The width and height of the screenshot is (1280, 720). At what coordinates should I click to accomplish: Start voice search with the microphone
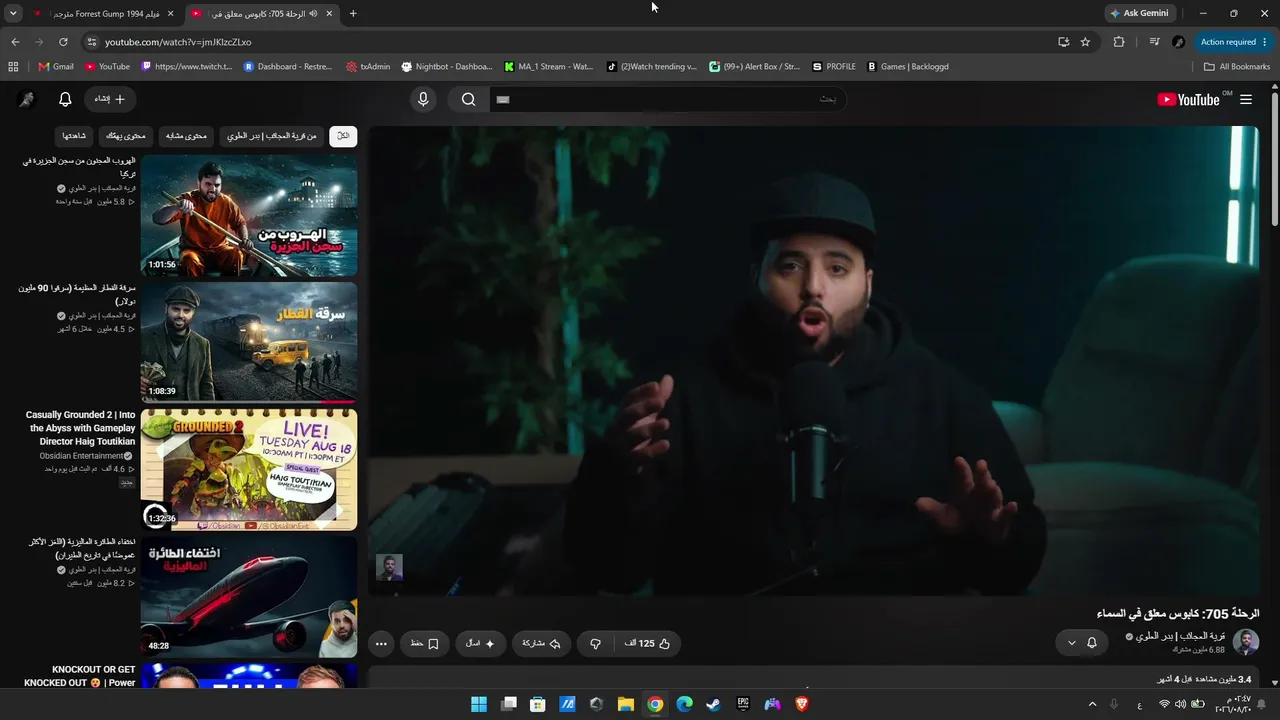coord(423,99)
